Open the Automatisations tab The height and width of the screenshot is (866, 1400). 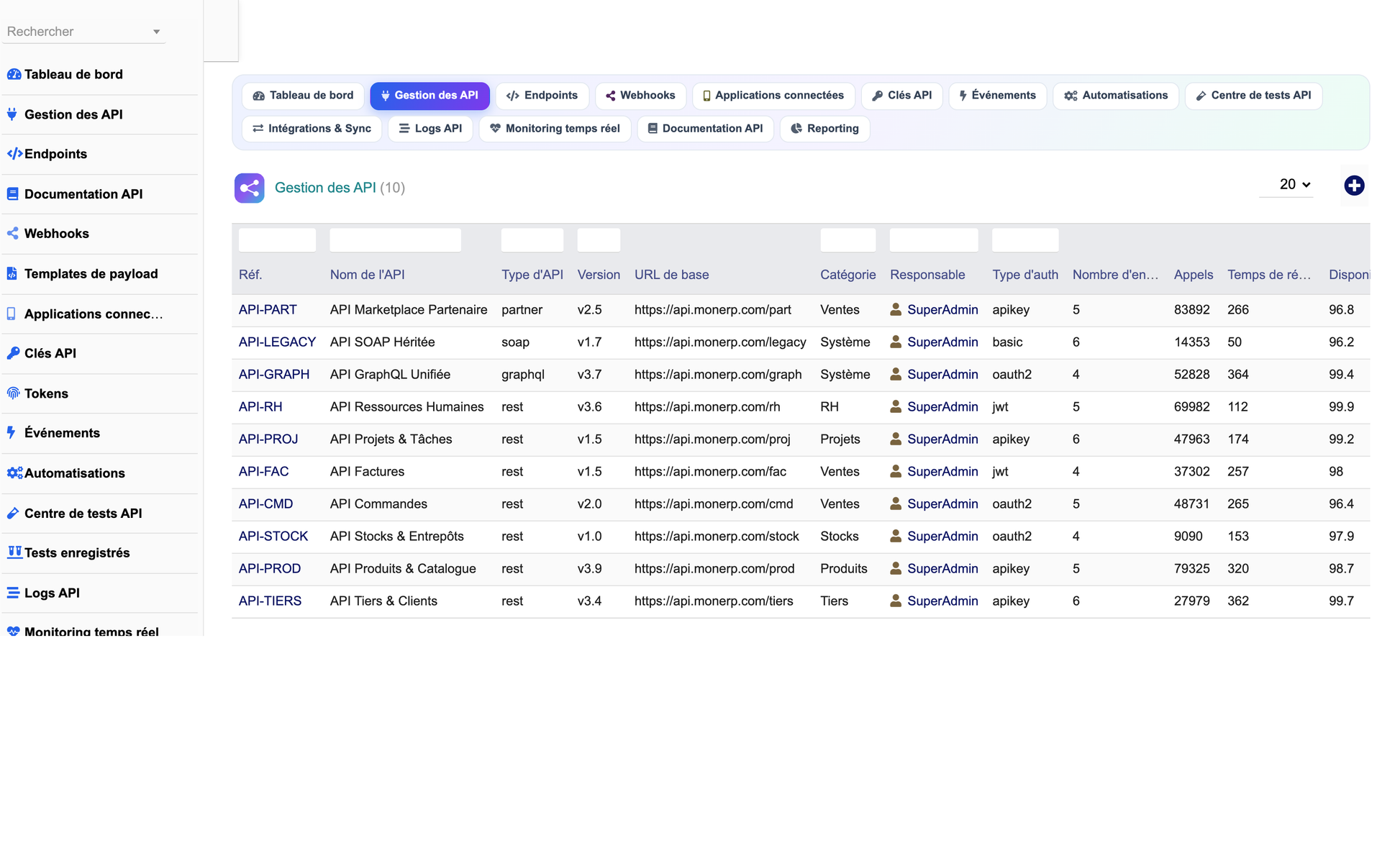1116,96
